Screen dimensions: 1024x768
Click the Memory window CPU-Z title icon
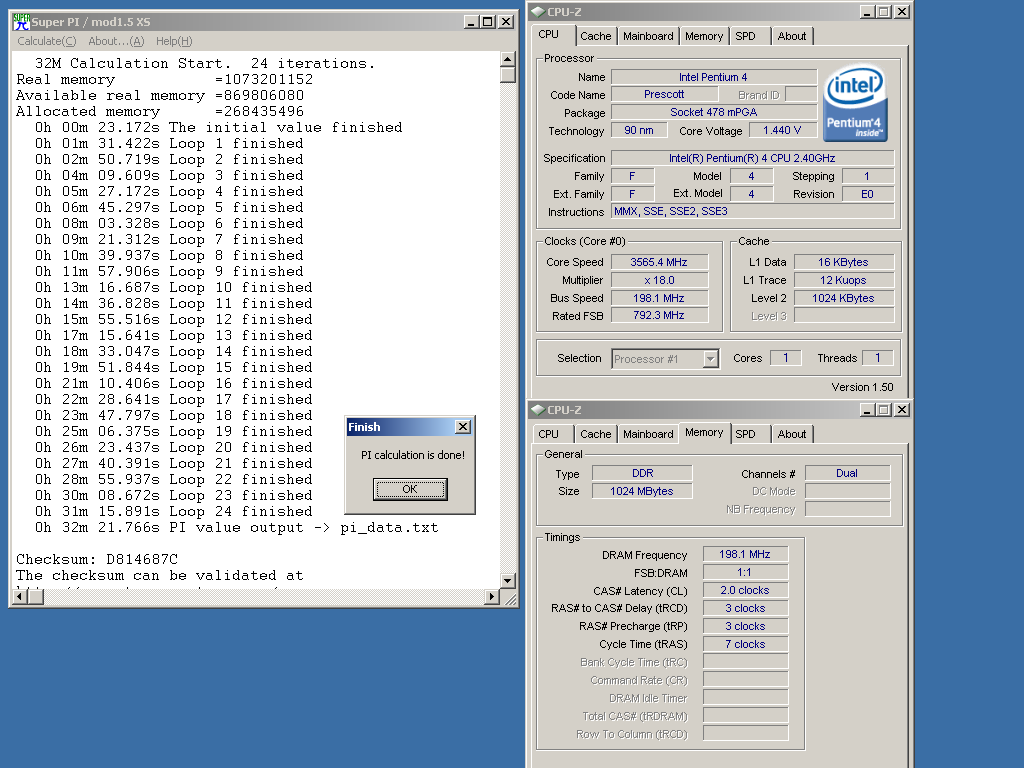(537, 409)
